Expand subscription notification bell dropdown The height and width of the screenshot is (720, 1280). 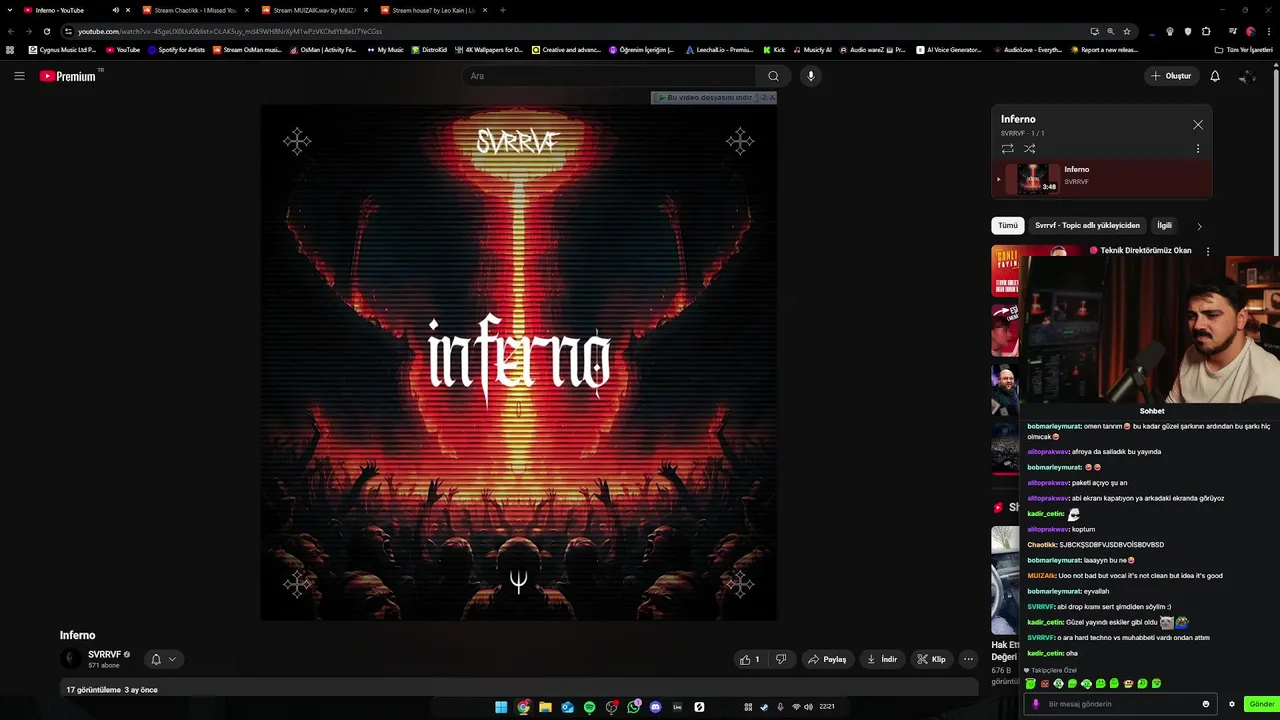tap(163, 659)
